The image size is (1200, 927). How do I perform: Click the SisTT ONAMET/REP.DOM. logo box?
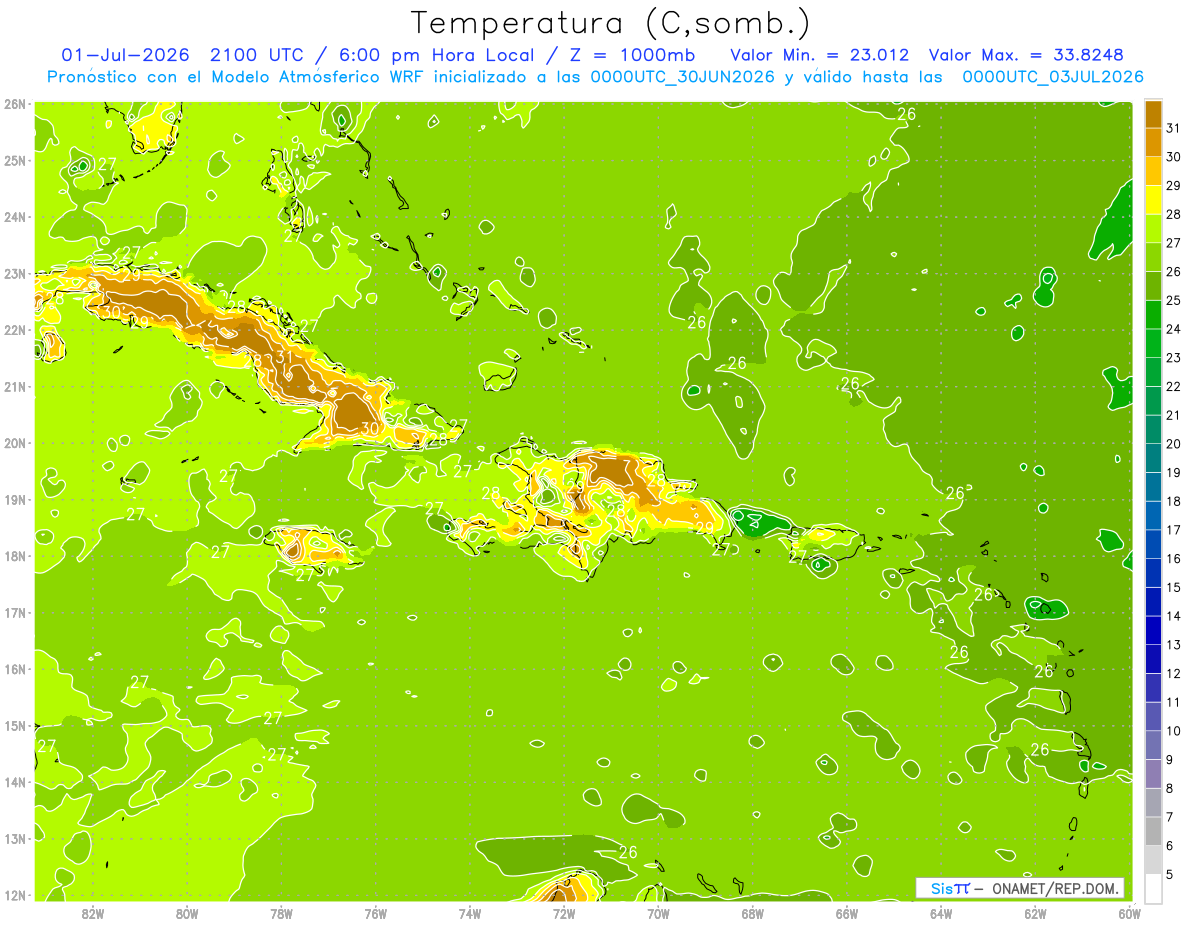click(1019, 888)
